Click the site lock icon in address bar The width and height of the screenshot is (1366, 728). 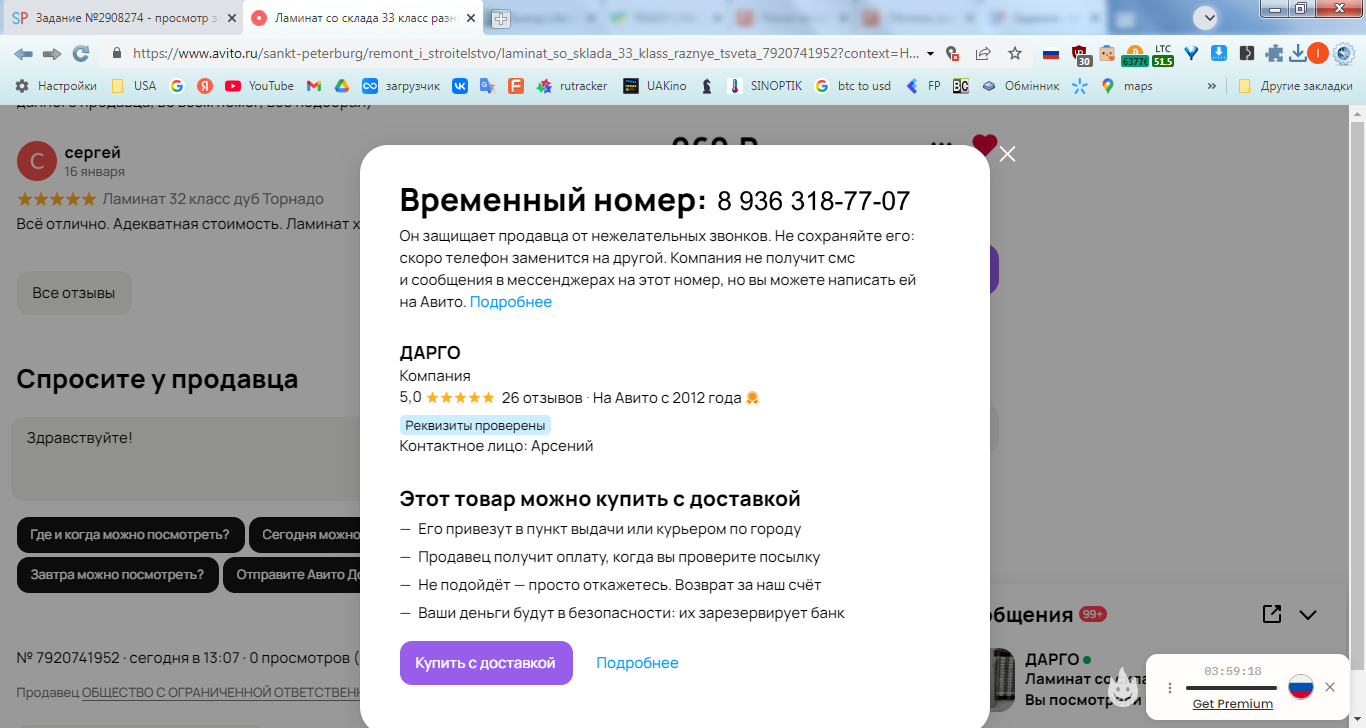(117, 53)
